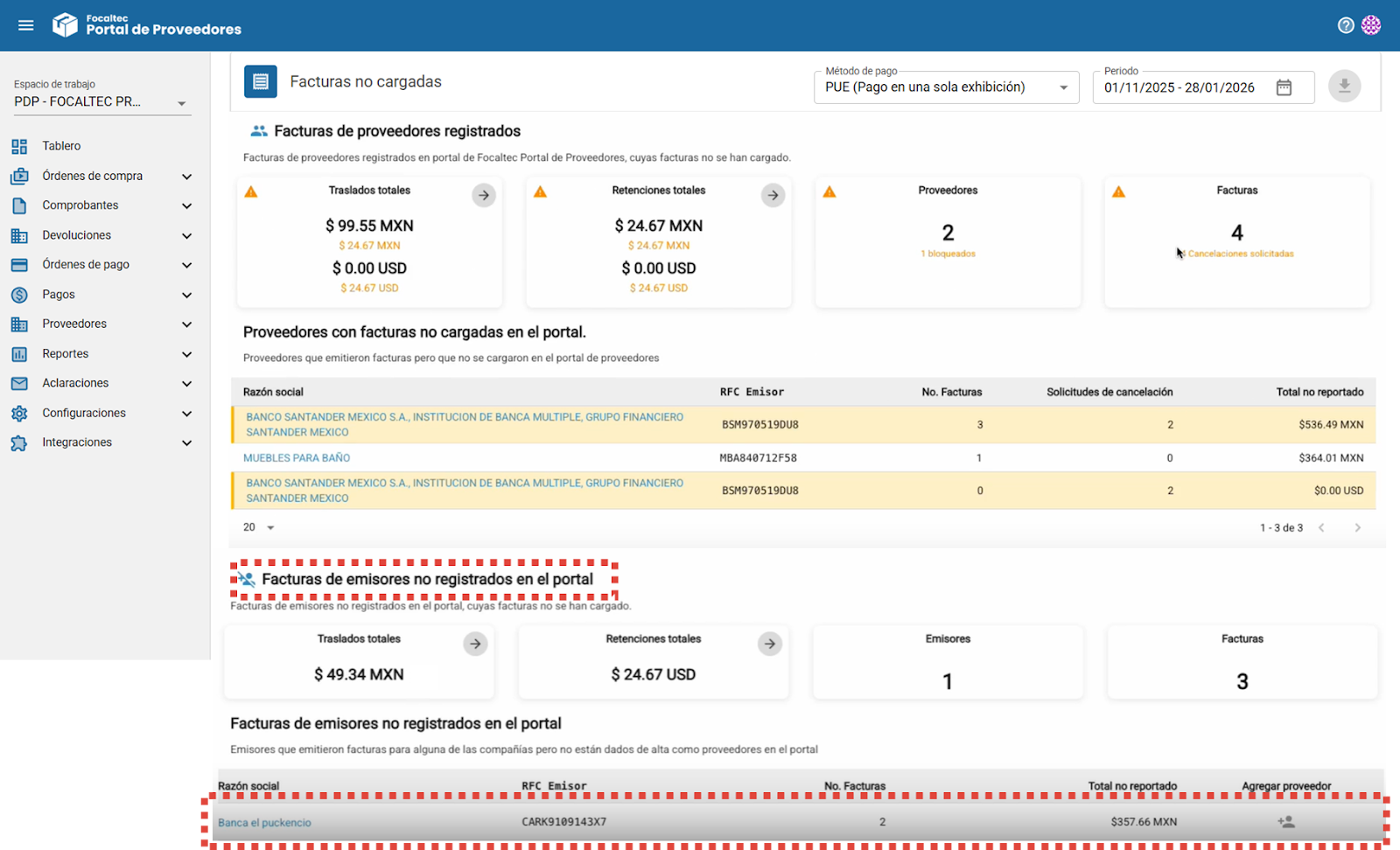Image resolution: width=1400 pixels, height=850 pixels.
Task: Open the Método de pago dropdown
Action: (x=947, y=87)
